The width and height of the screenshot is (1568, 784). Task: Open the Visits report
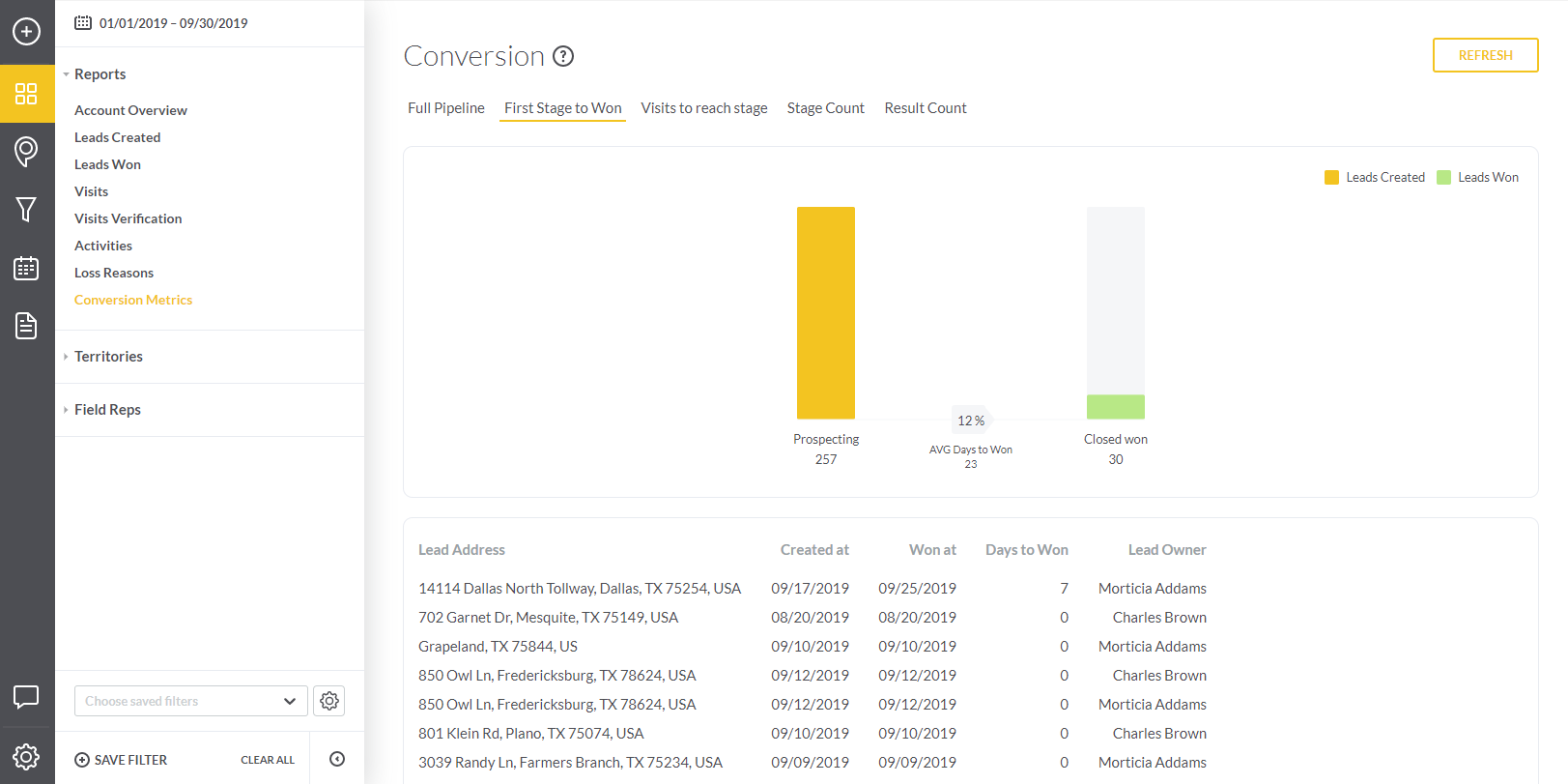(x=91, y=191)
